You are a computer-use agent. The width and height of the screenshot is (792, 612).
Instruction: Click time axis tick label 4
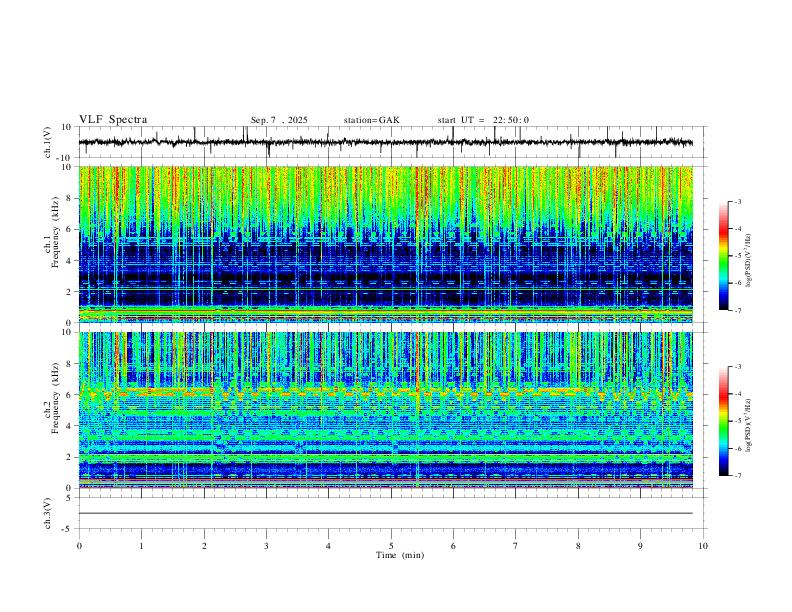point(328,546)
